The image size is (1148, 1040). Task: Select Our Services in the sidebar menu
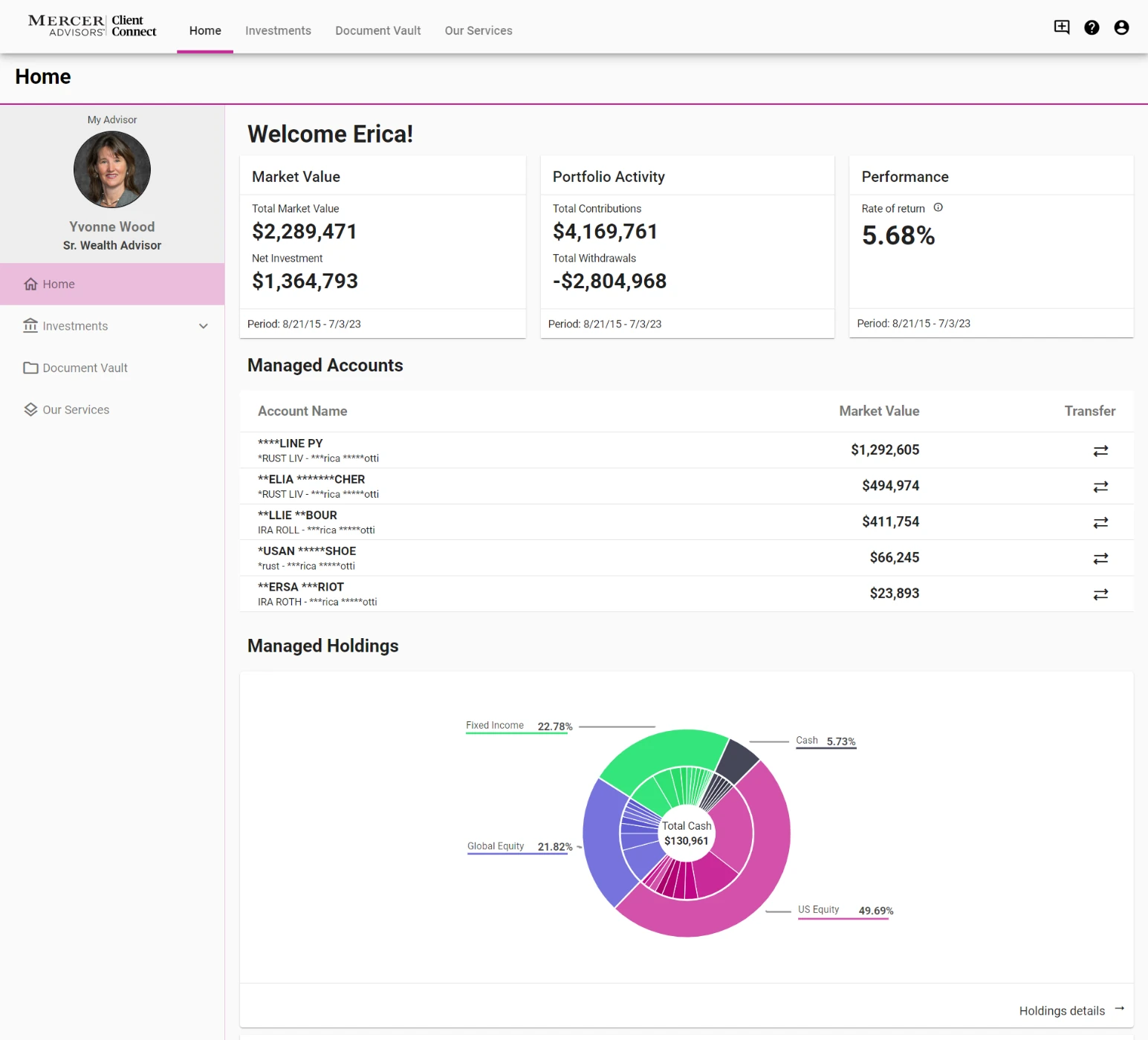click(112, 409)
